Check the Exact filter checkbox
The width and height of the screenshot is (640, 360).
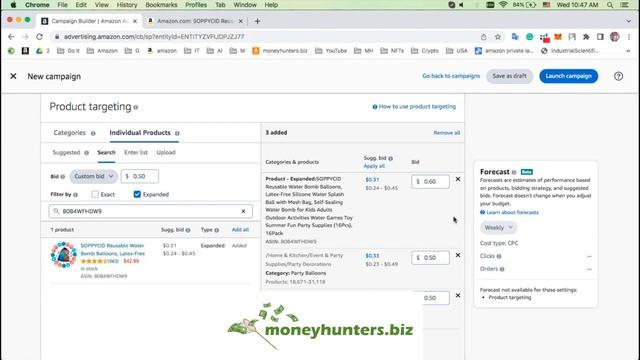[x=95, y=194]
